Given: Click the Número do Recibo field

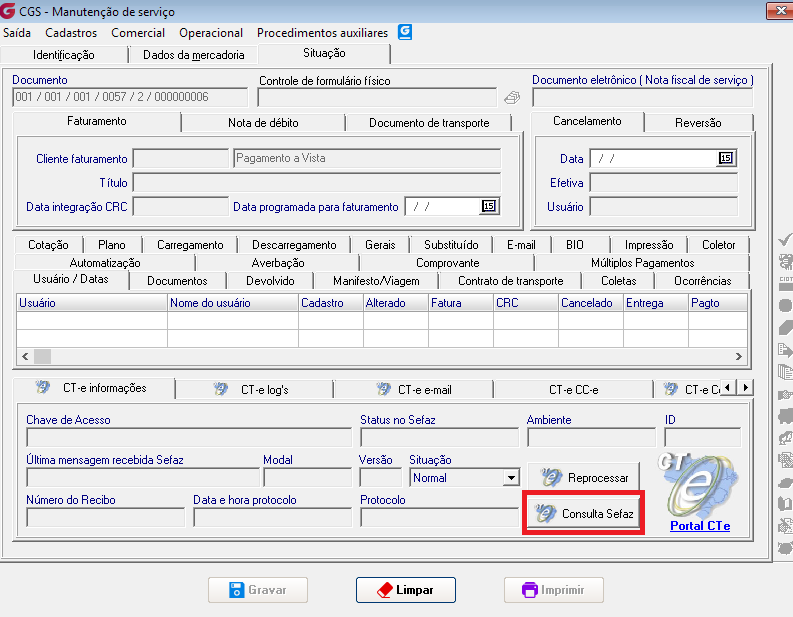Looking at the screenshot, I should click(x=106, y=517).
